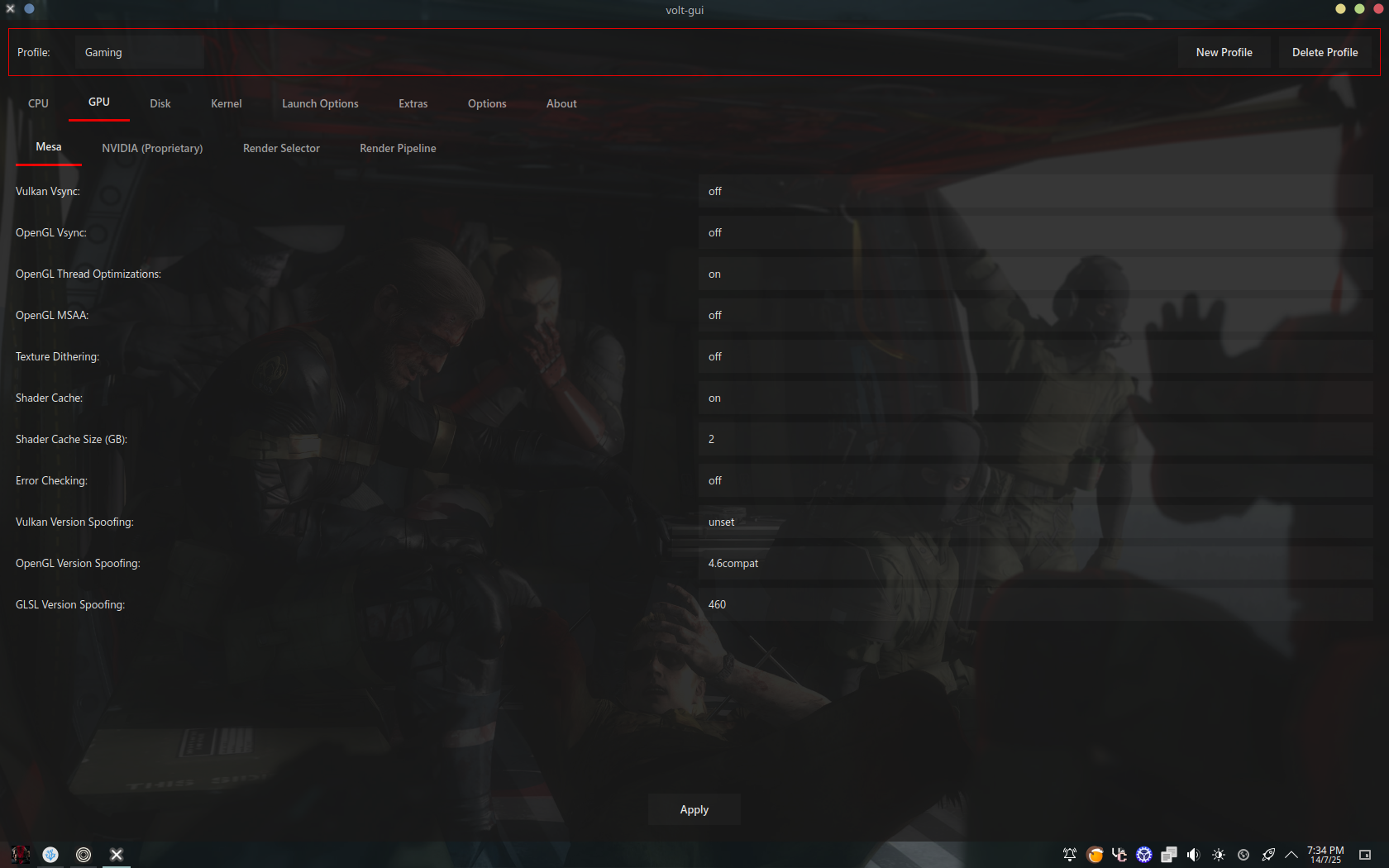This screenshot has height=868, width=1389.
Task: Open the OpenGL MSAA dropdown
Action: point(1036,315)
